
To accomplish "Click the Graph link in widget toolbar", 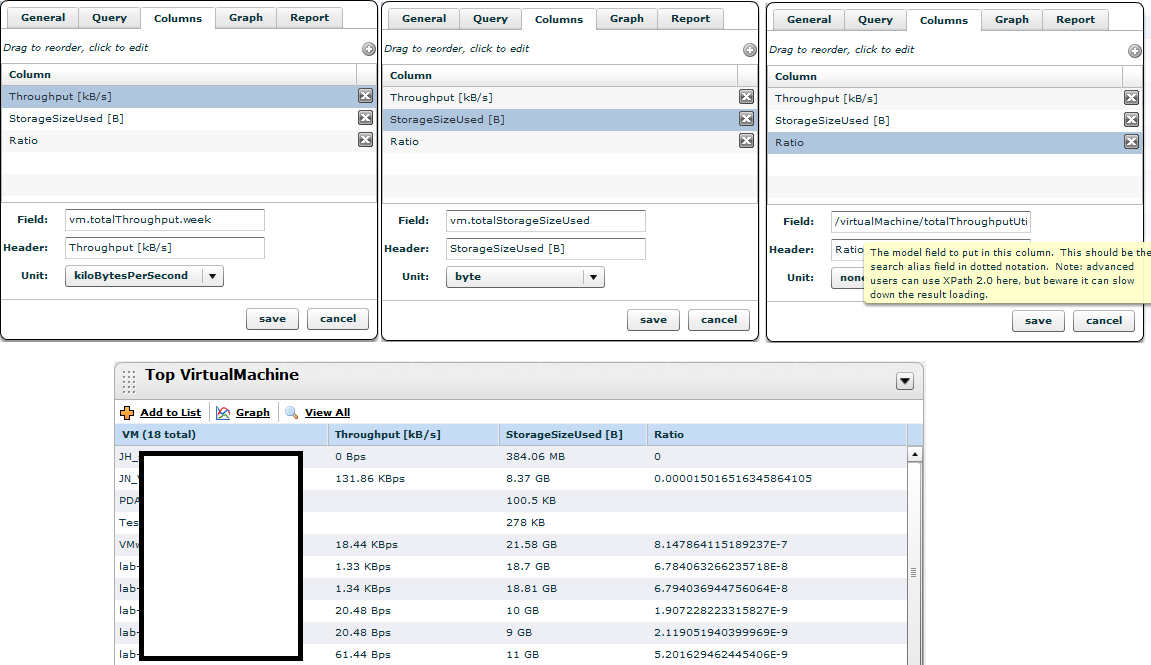I will click(x=253, y=413).
